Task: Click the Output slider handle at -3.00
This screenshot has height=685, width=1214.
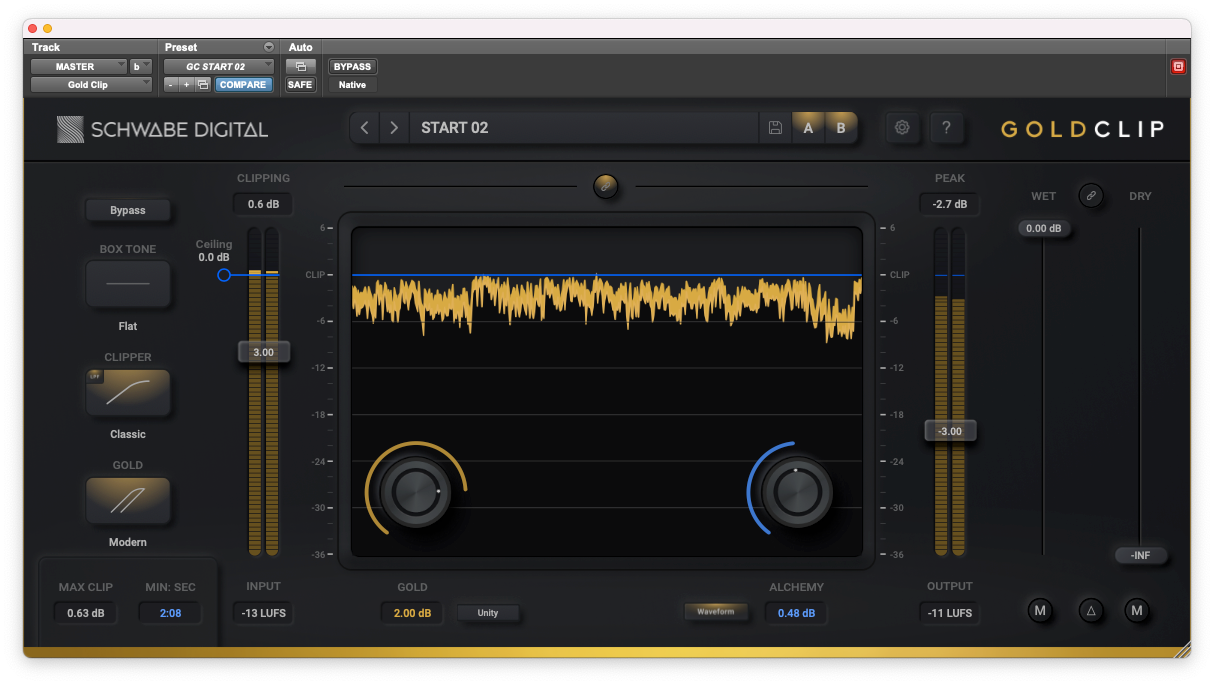Action: [x=949, y=431]
